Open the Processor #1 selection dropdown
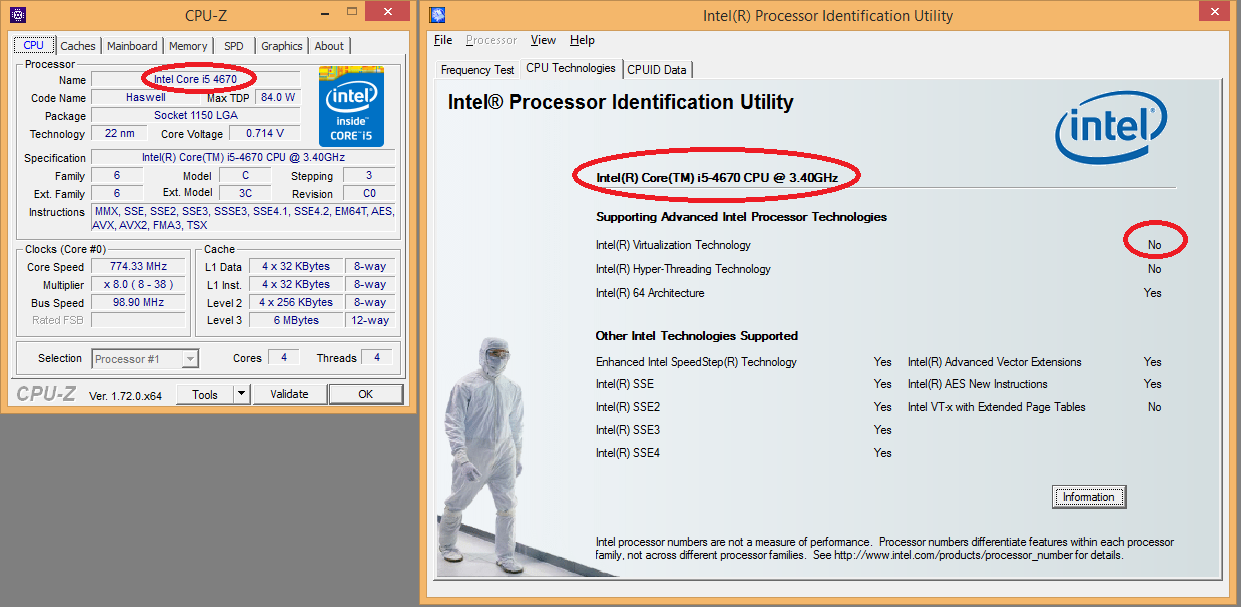The height and width of the screenshot is (607, 1241). (145, 359)
